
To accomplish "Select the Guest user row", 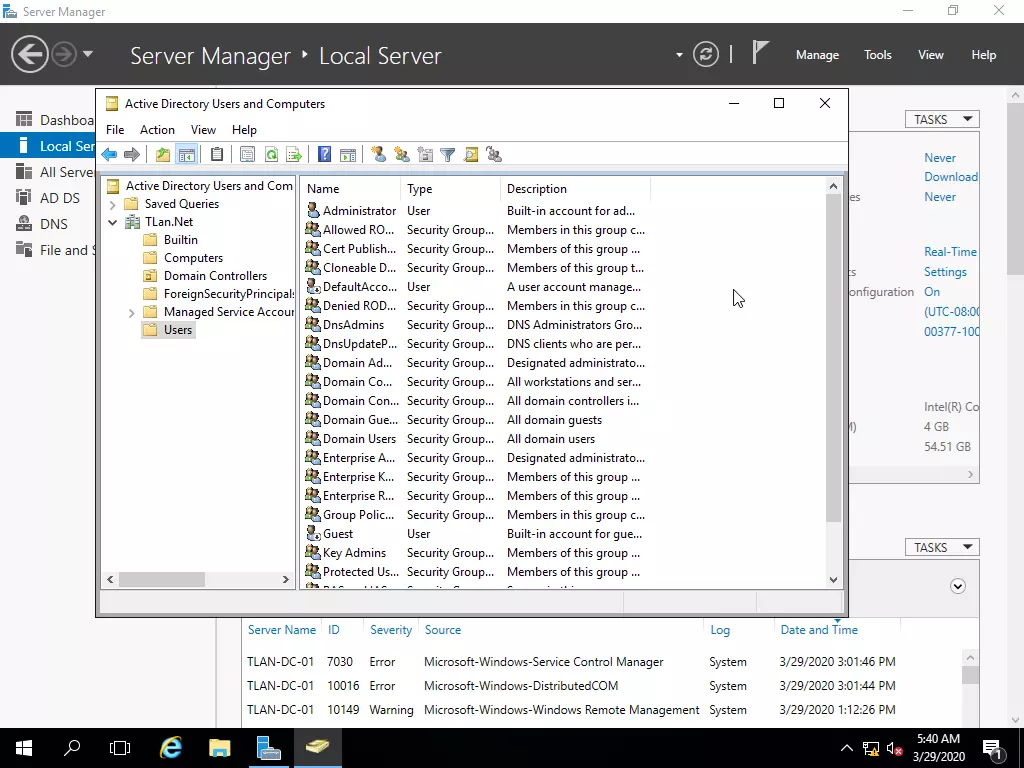I will 475,534.
